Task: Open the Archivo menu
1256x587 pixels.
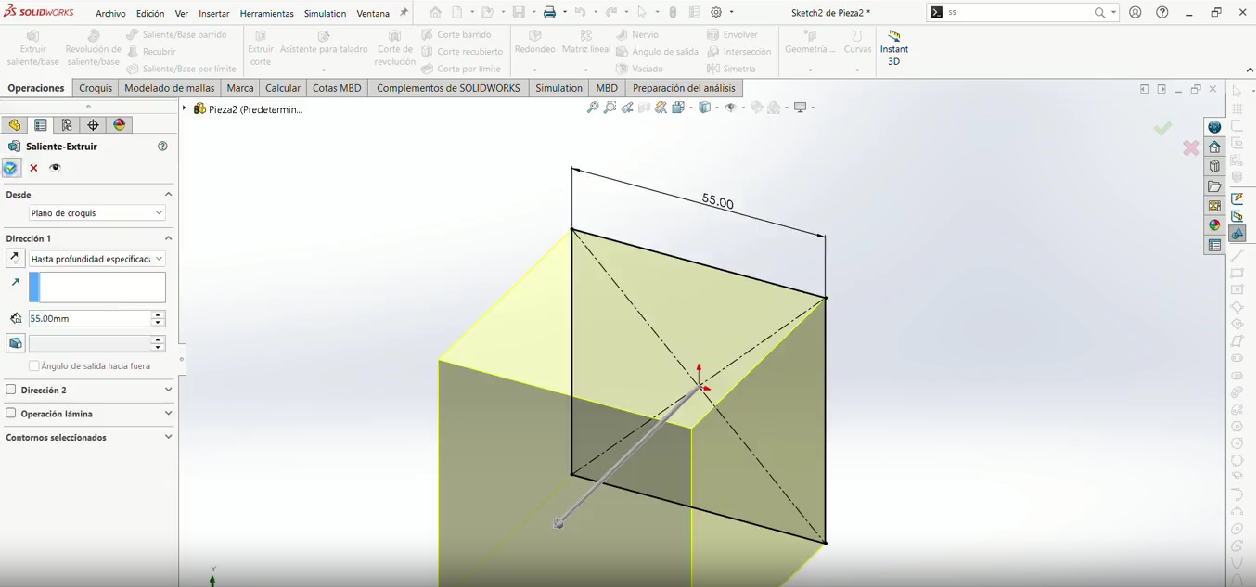Action: (111, 14)
